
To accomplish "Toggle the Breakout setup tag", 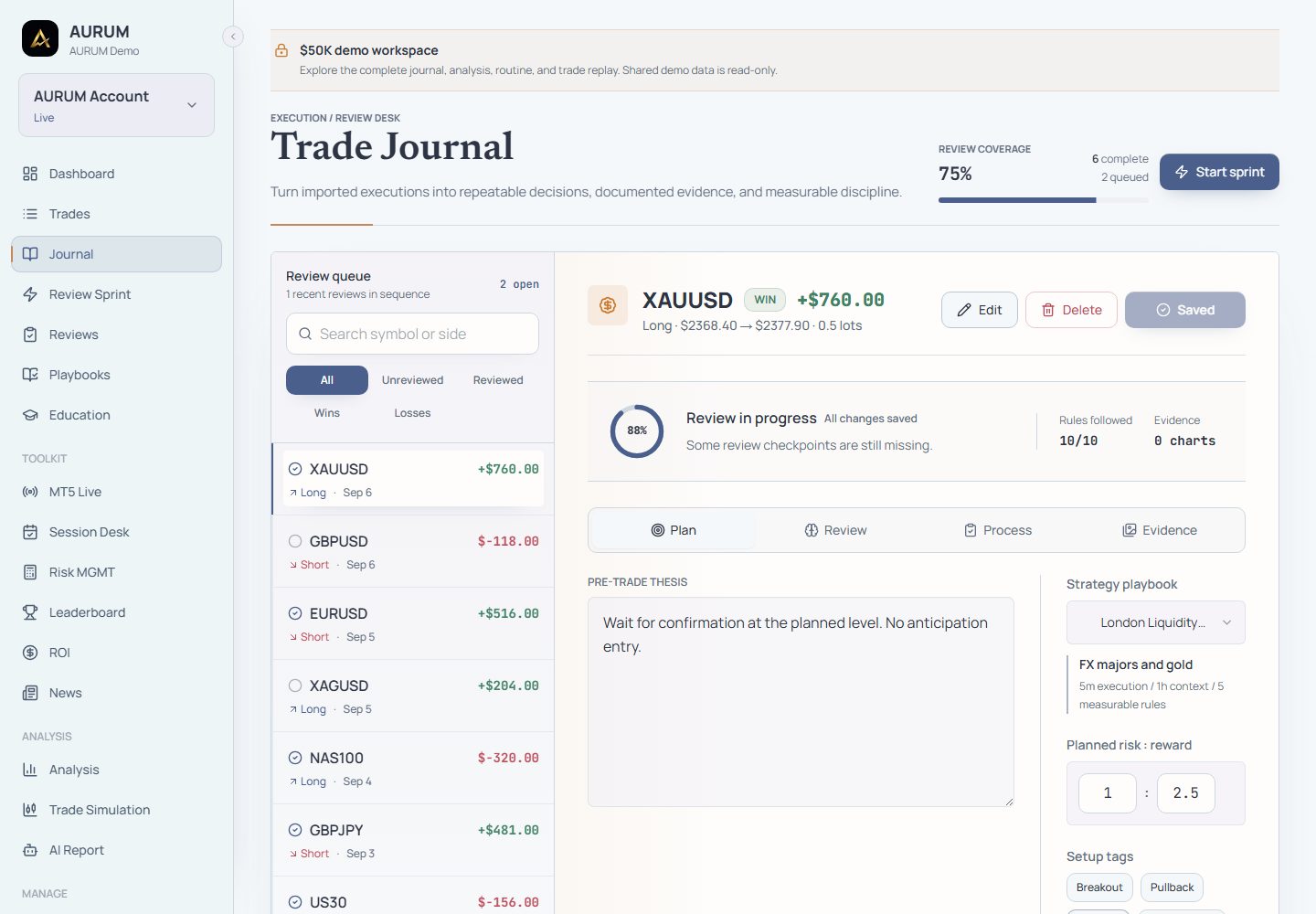I will [x=1099, y=887].
